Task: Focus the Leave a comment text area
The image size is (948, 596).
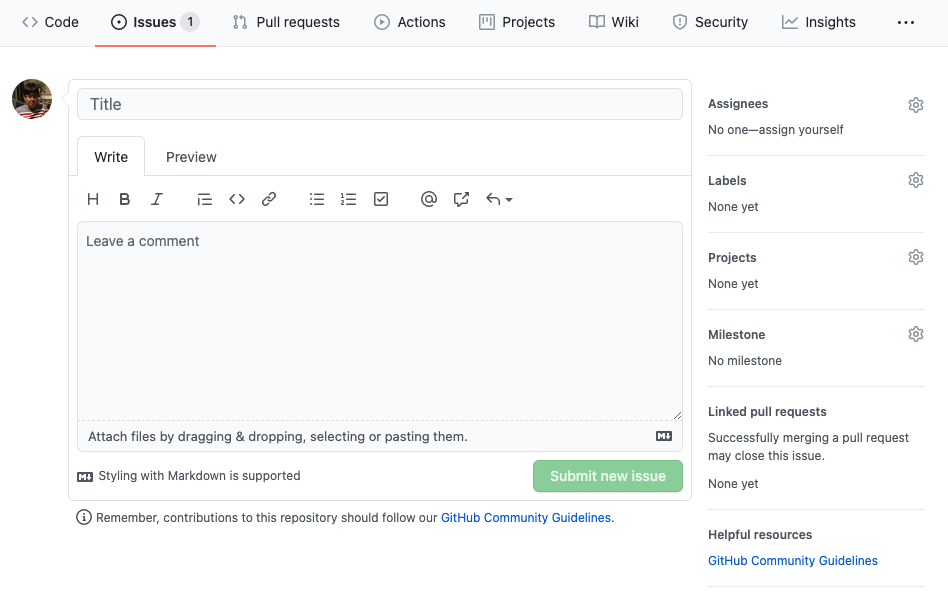Action: tap(380, 321)
